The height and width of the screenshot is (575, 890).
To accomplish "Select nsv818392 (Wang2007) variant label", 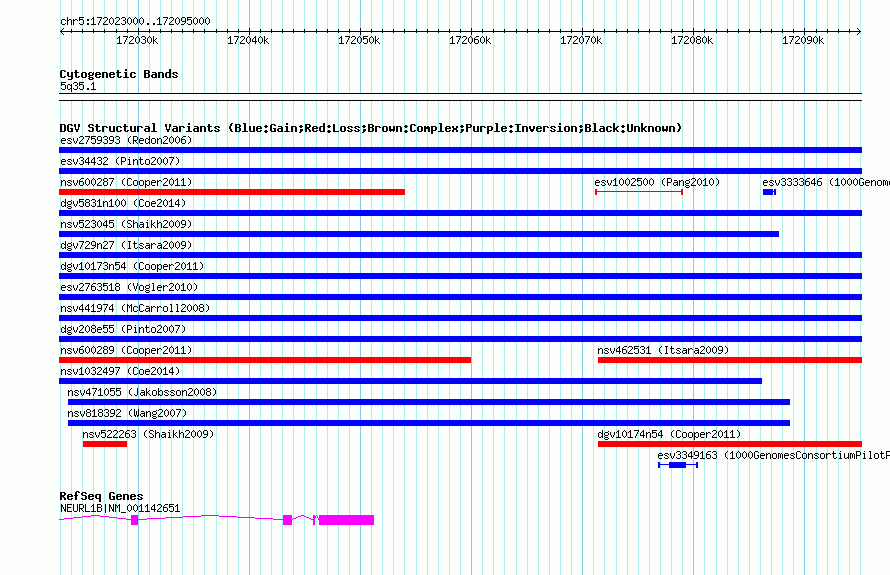I will (127, 413).
